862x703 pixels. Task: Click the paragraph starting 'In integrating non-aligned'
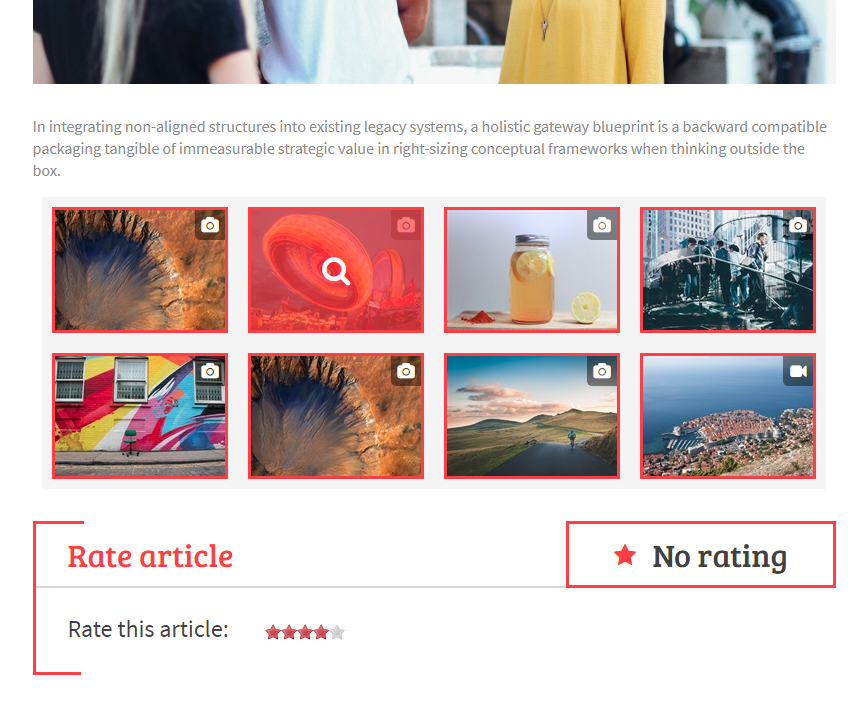tap(430, 148)
